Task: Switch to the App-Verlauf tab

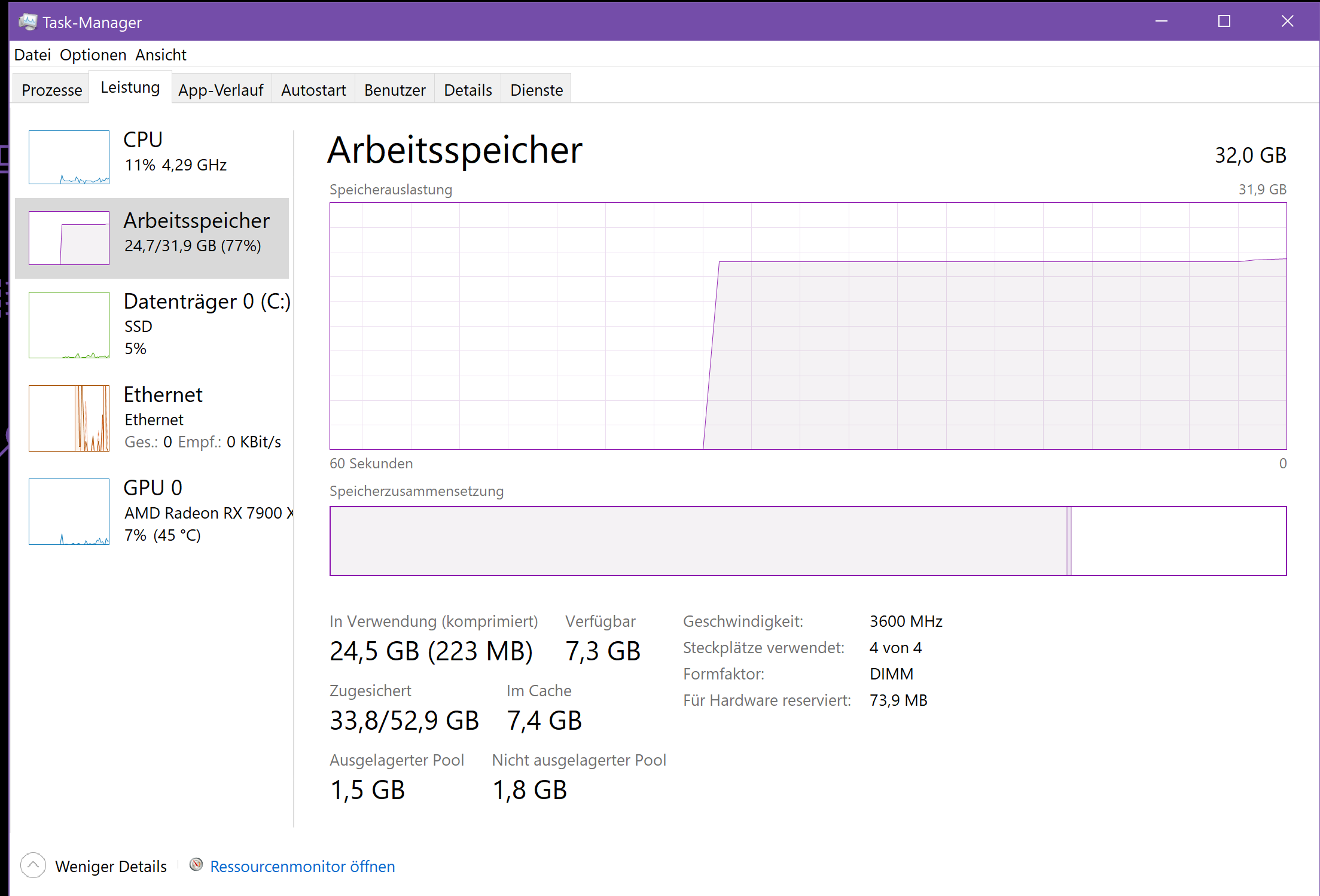Action: [221, 90]
